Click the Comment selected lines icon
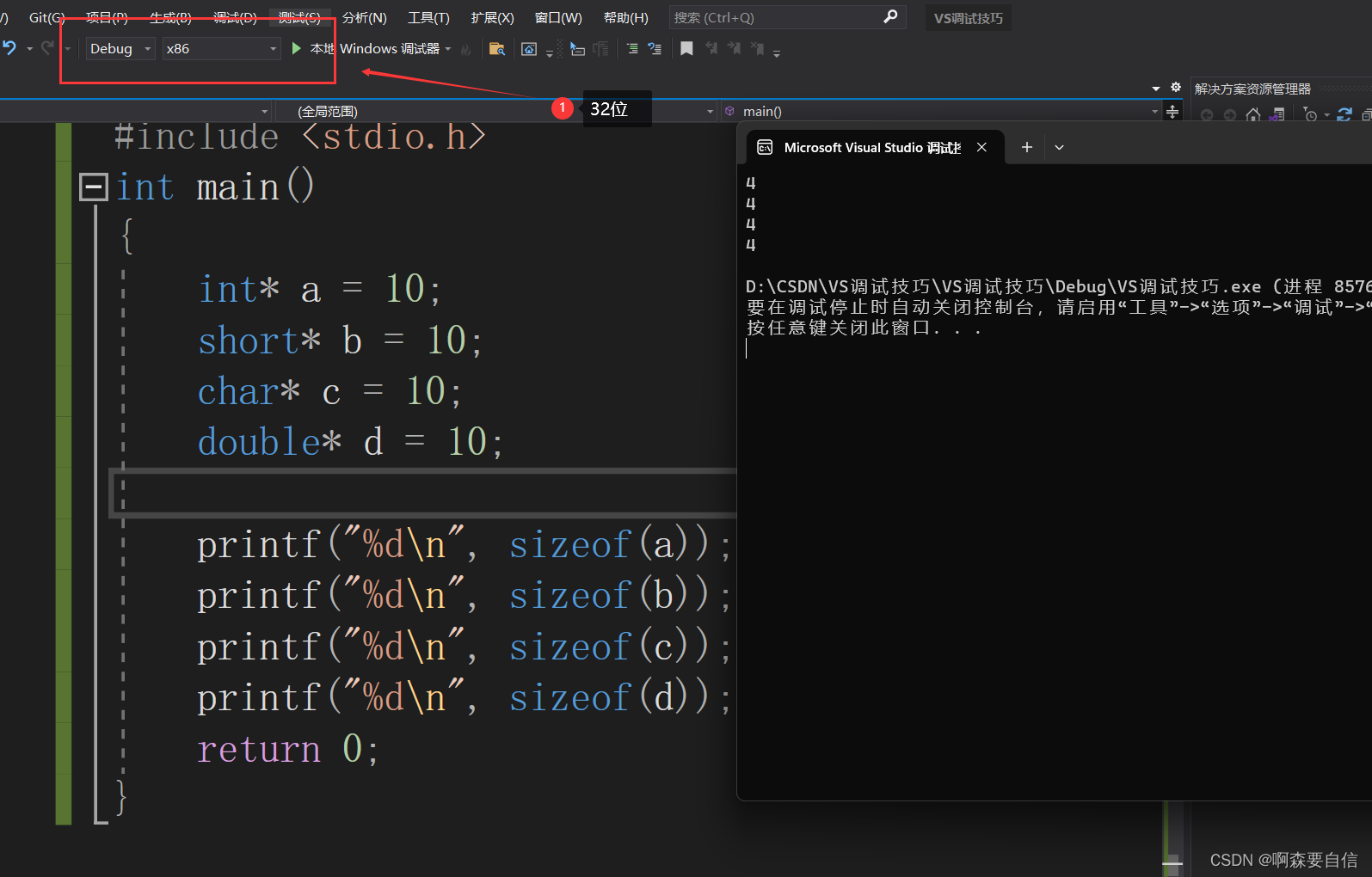The height and width of the screenshot is (877, 1372). click(632, 49)
